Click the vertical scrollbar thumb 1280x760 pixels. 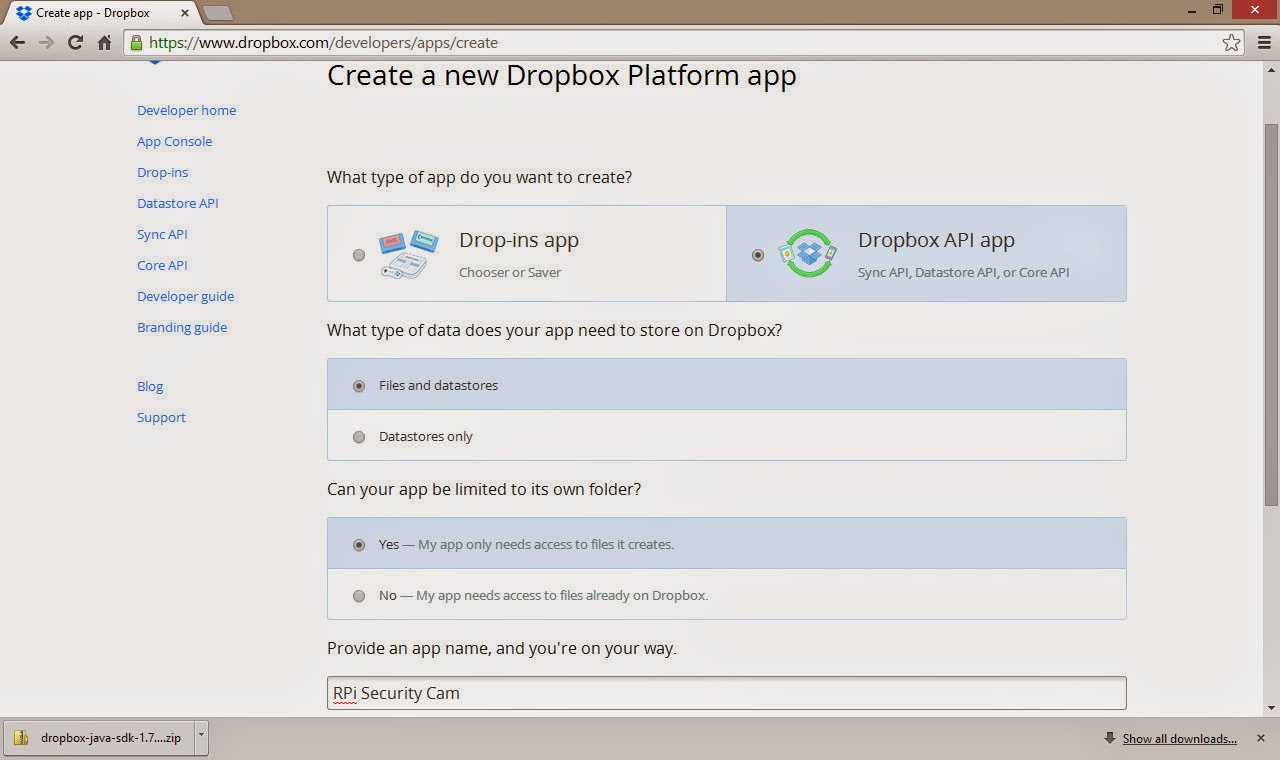click(1271, 313)
